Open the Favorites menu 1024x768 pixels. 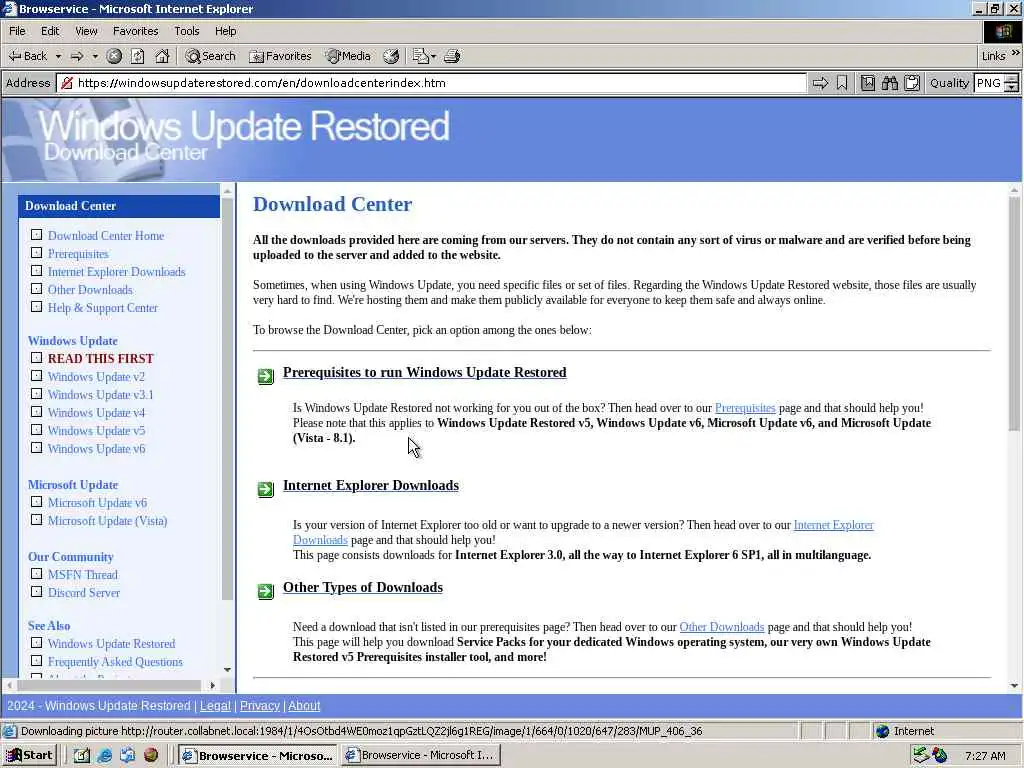[x=135, y=31]
